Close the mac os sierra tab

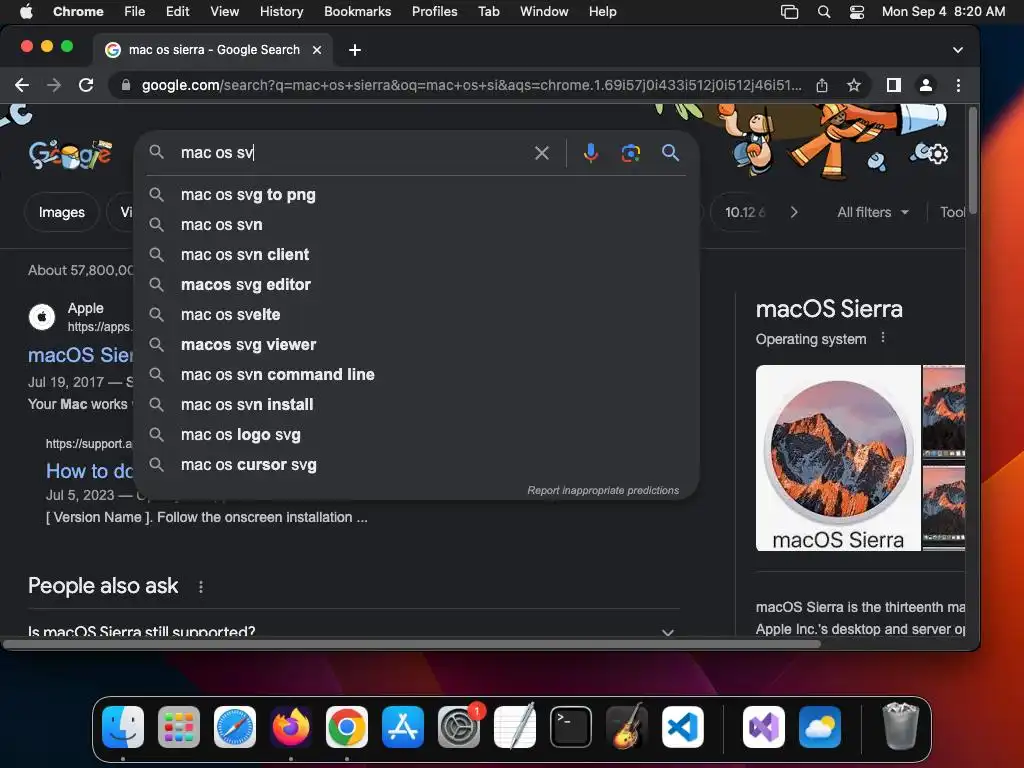(x=317, y=50)
